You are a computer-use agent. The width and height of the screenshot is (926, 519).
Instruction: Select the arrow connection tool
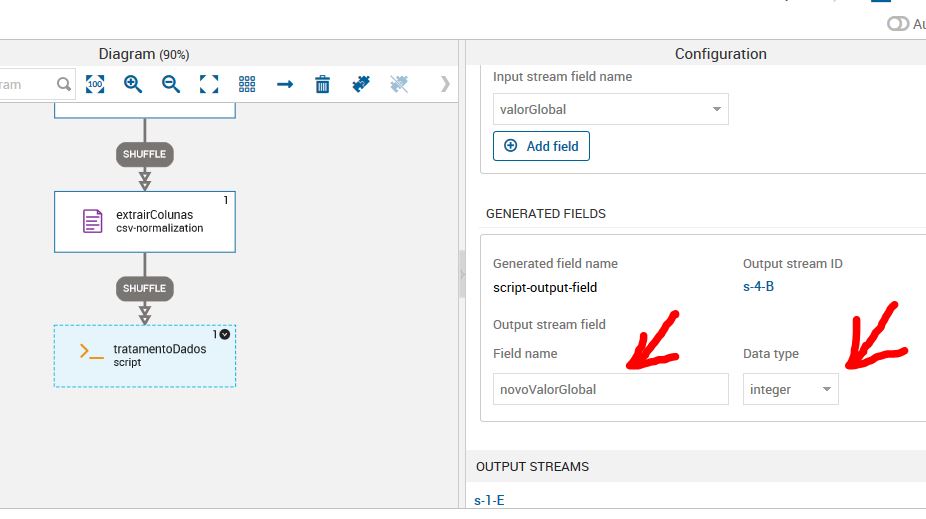pos(285,84)
